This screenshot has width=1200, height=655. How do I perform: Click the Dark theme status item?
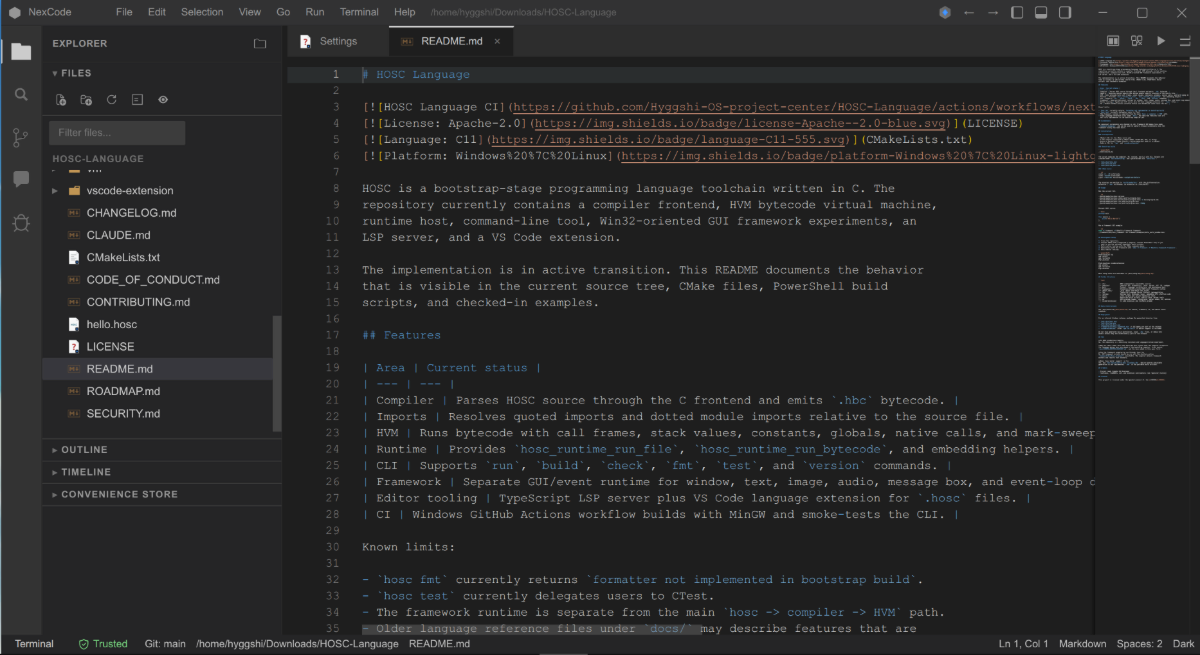click(1182, 644)
